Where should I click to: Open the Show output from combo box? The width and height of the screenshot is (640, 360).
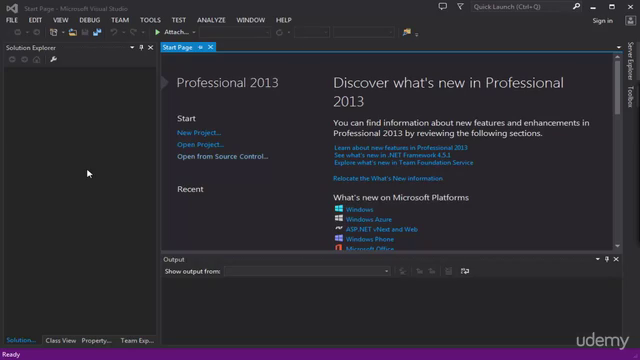[307, 271]
